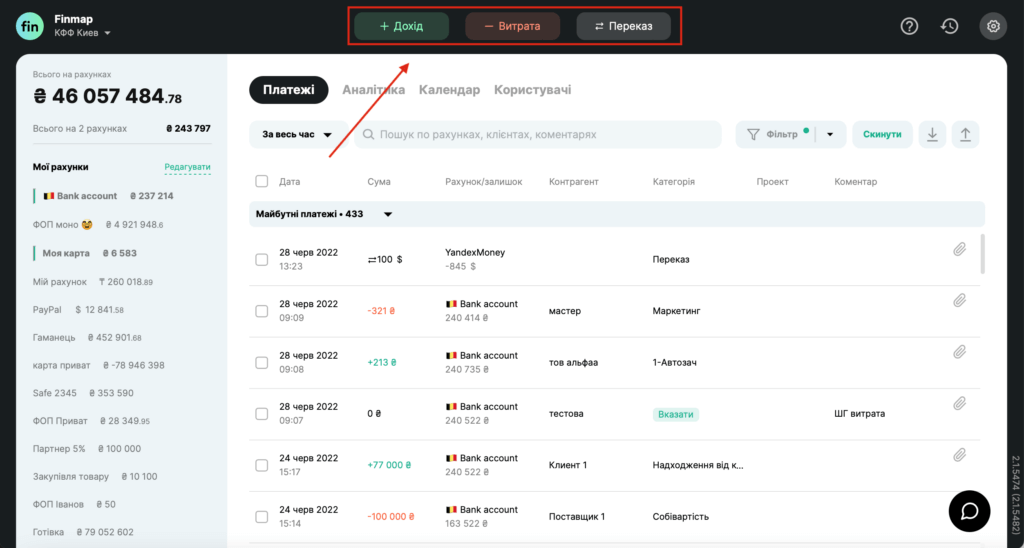The height and width of the screenshot is (548, 1024).
Task: Select the карта приват account
Action: (x=99, y=365)
